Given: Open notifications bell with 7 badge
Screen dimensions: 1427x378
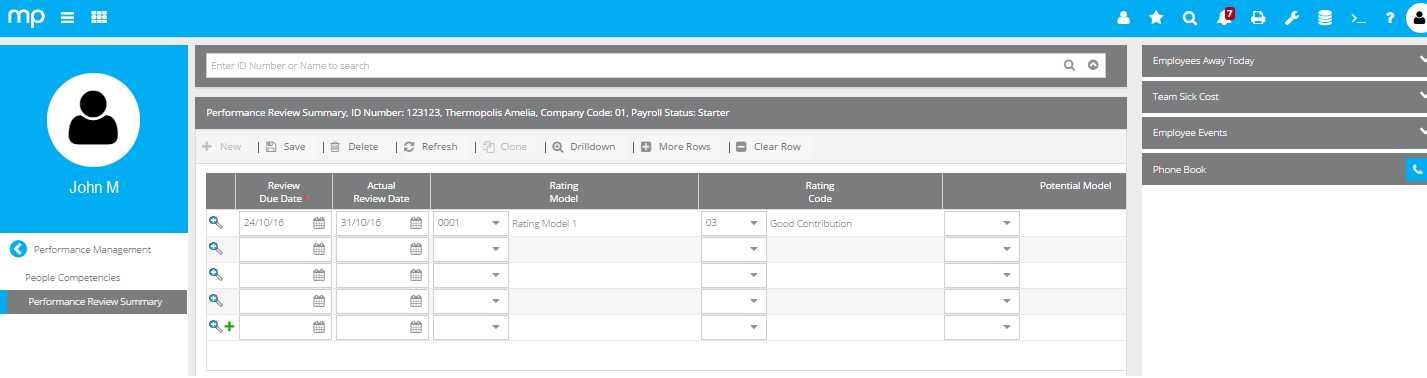Looking at the screenshot, I should click(1224, 17).
